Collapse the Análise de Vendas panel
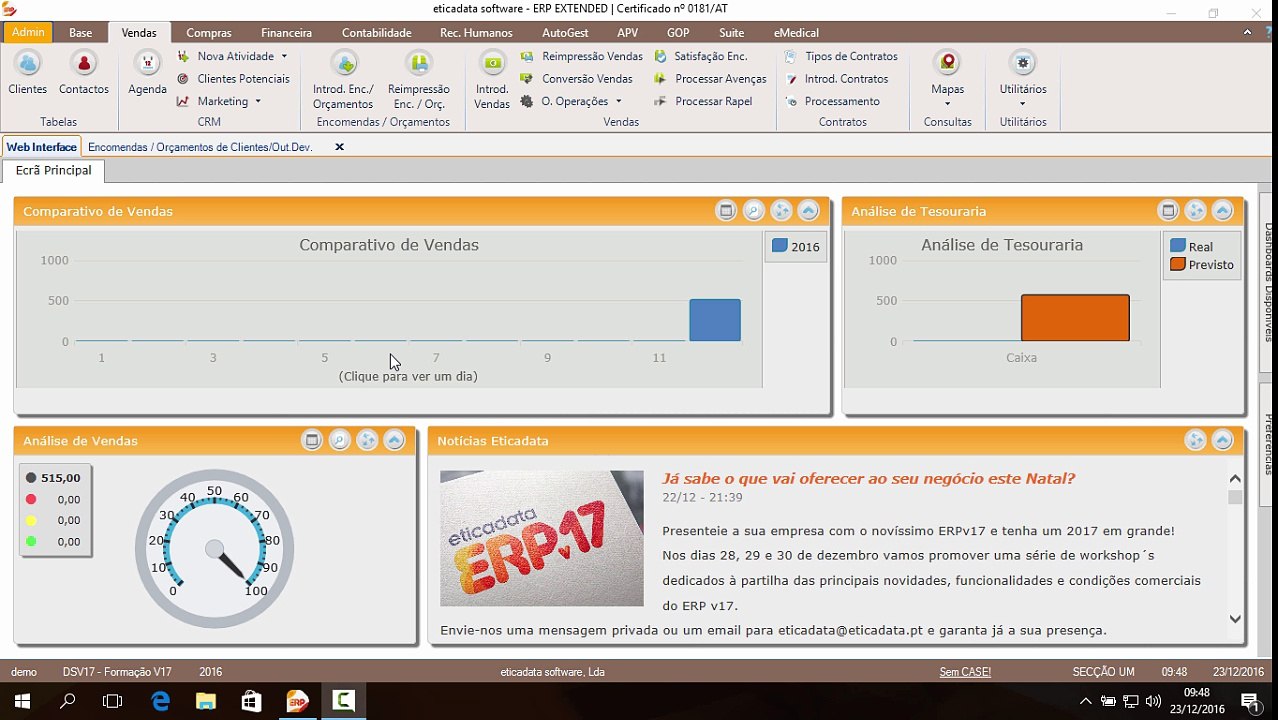Viewport: 1278px width, 720px height. (x=395, y=440)
